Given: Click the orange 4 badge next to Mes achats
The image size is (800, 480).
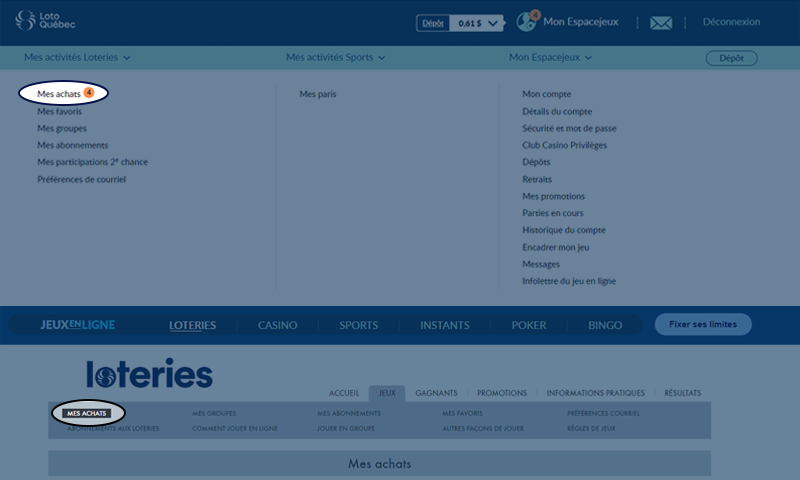Looking at the screenshot, I should (x=89, y=92).
